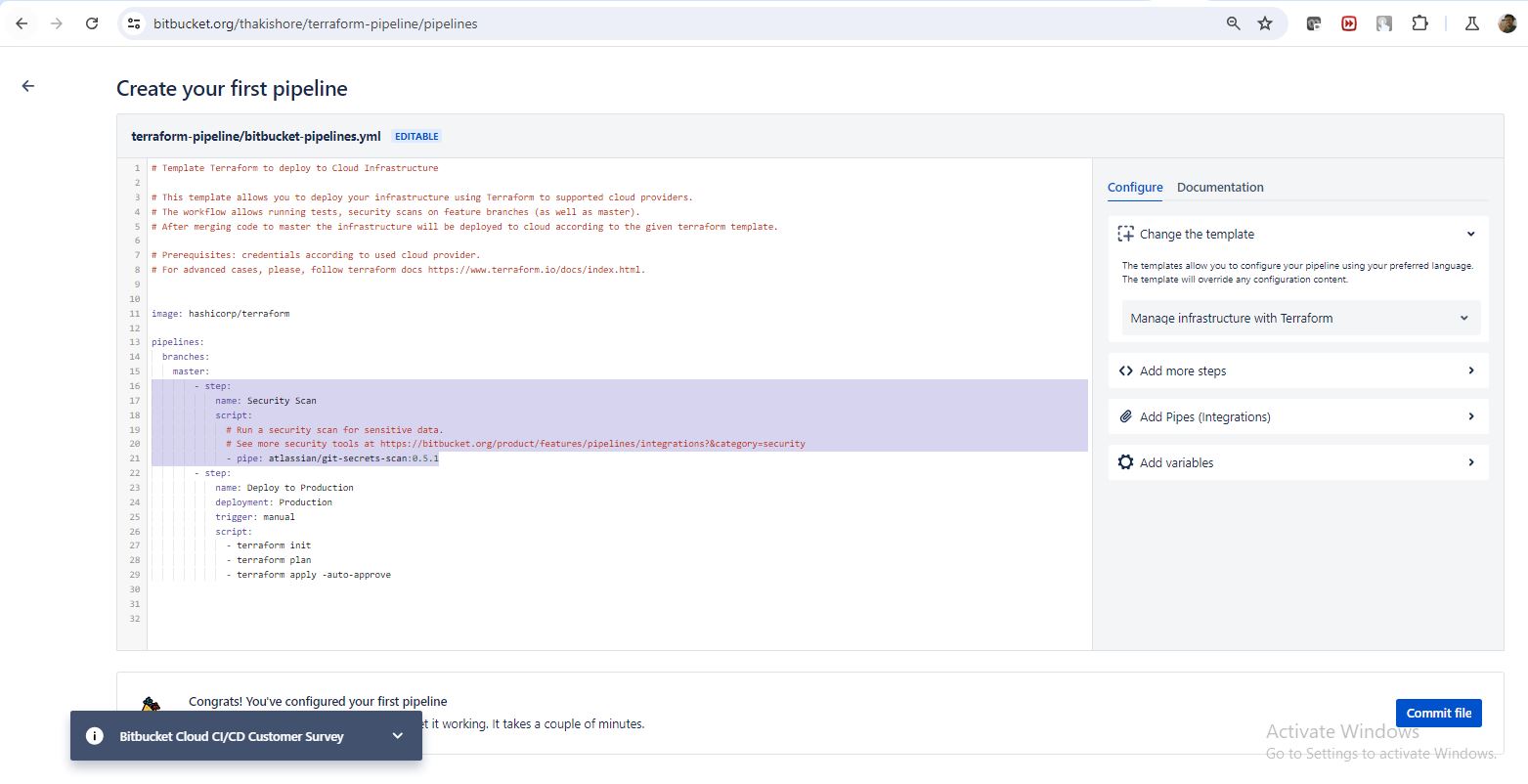
Task: Expand the Add Pipes (Integrations) section
Action: 1297,416
